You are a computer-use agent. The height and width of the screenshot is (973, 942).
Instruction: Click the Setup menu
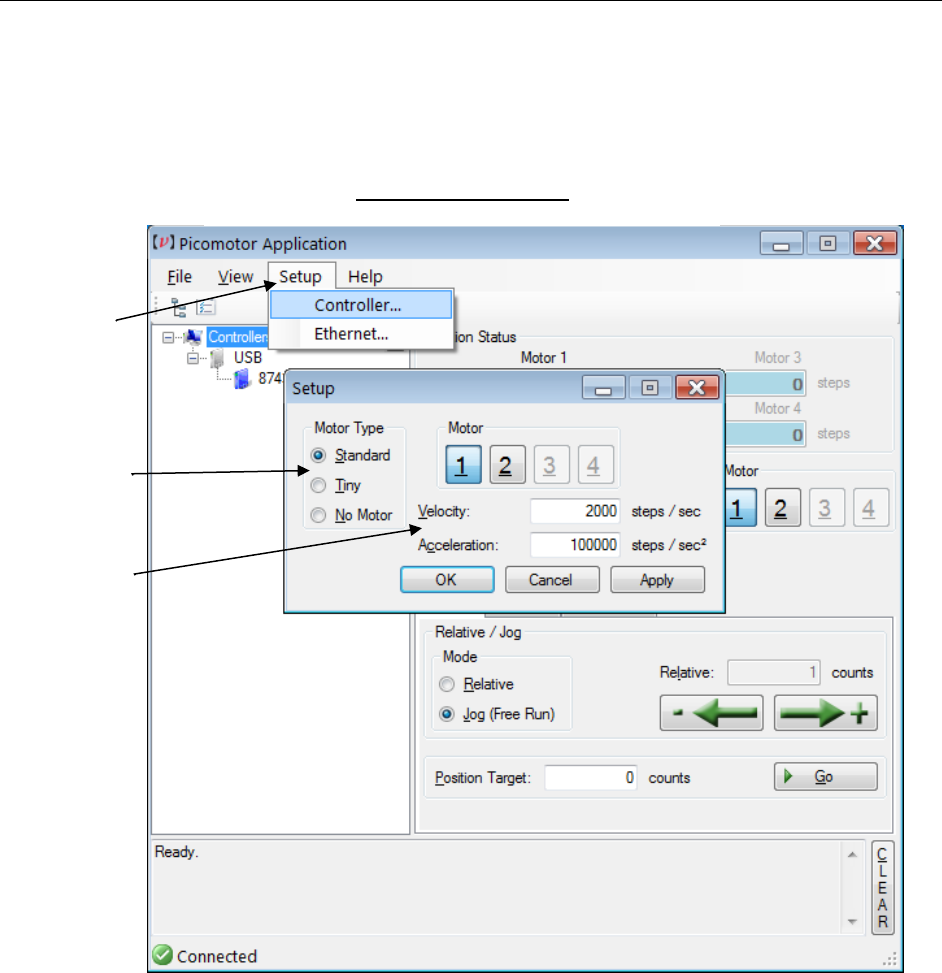tap(301, 276)
